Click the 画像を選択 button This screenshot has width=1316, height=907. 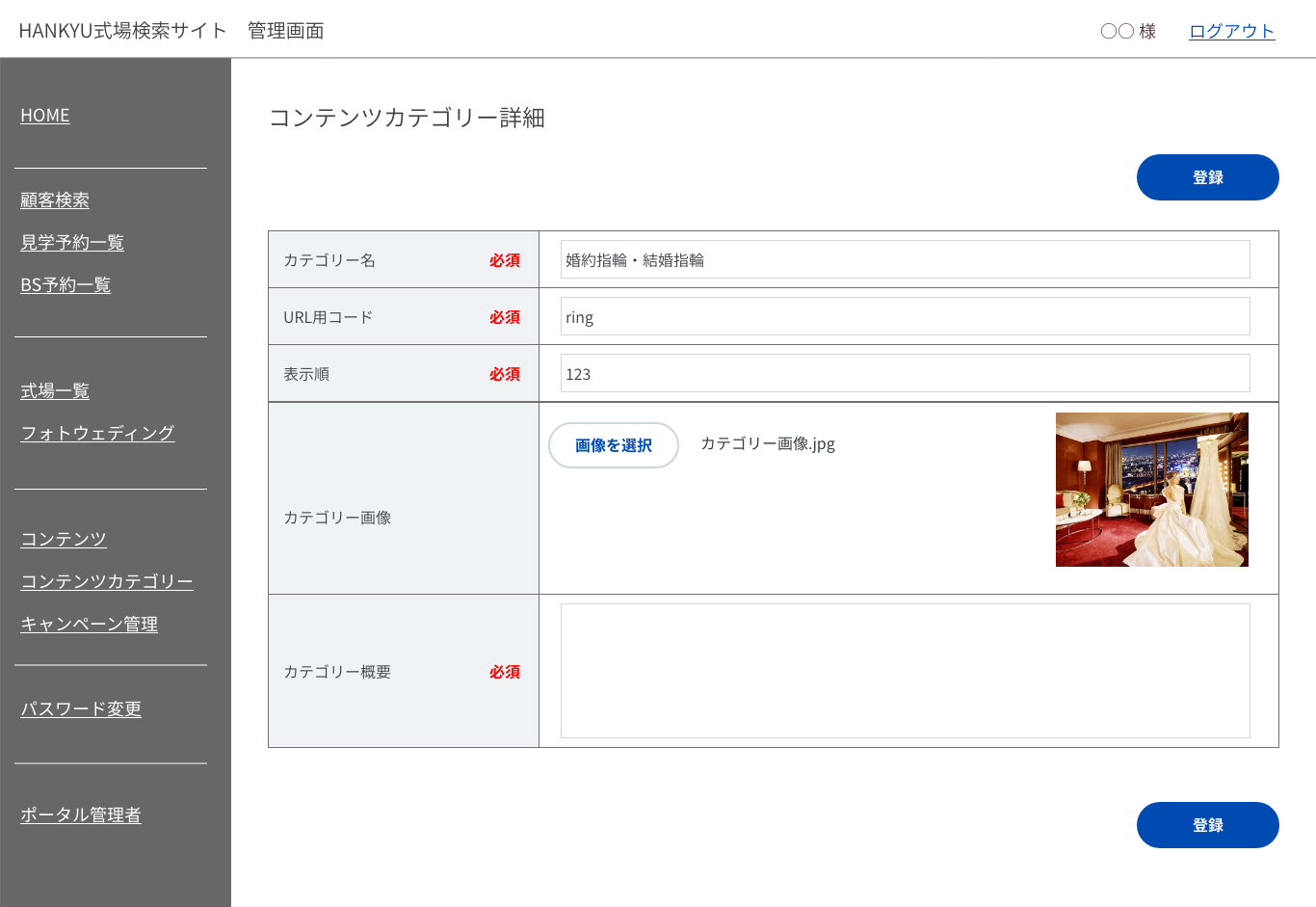614,445
